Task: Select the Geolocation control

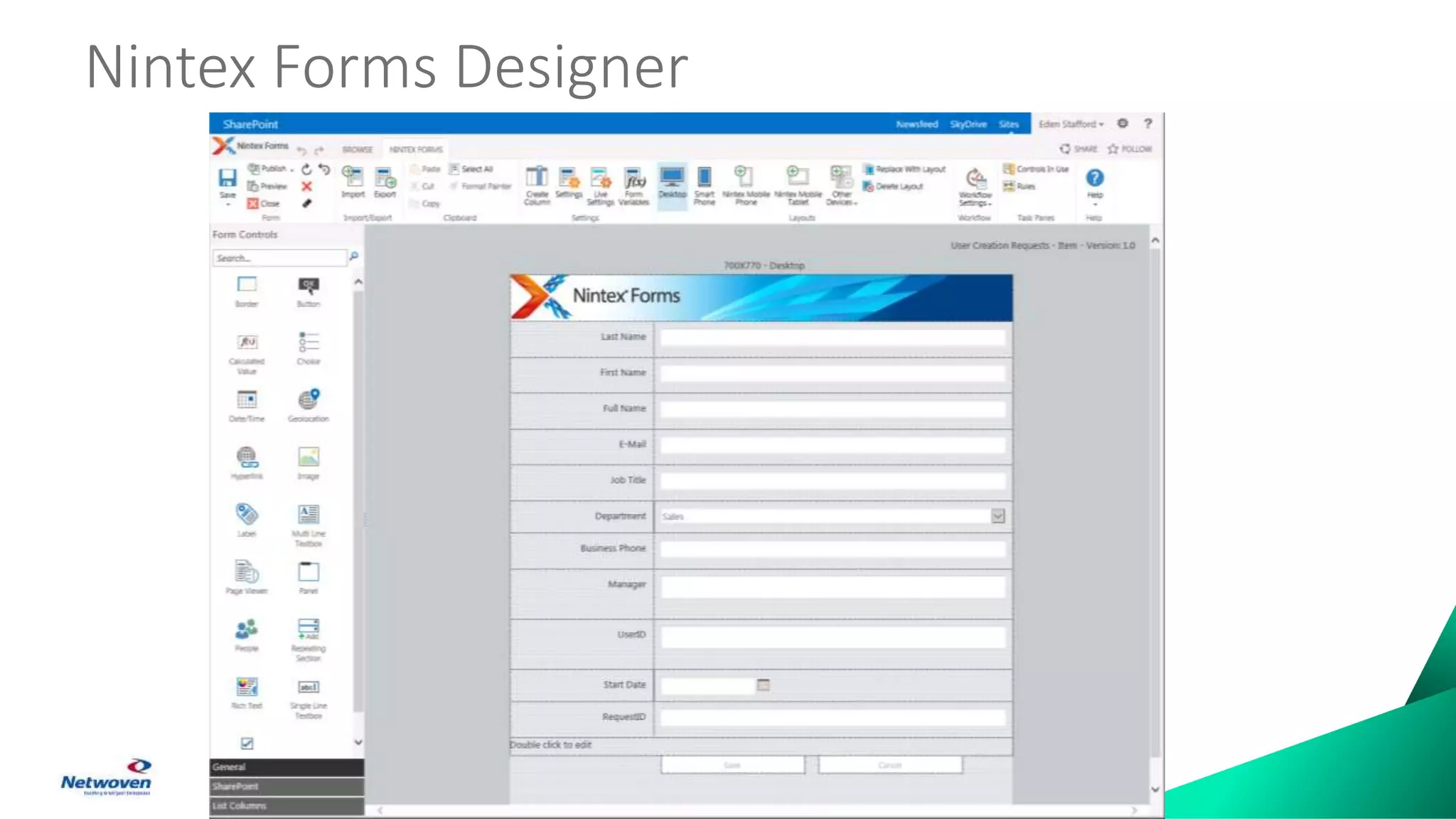Action: [309, 406]
